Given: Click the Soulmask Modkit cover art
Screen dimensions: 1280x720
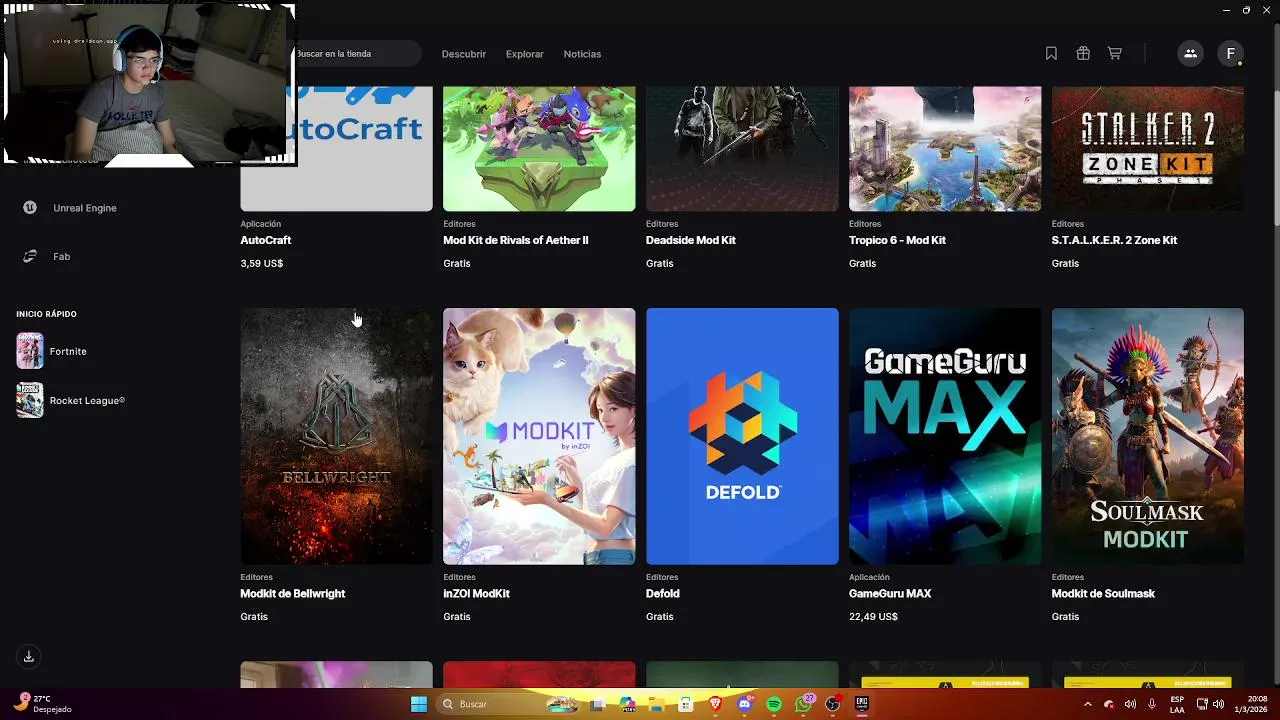Looking at the screenshot, I should [1148, 436].
